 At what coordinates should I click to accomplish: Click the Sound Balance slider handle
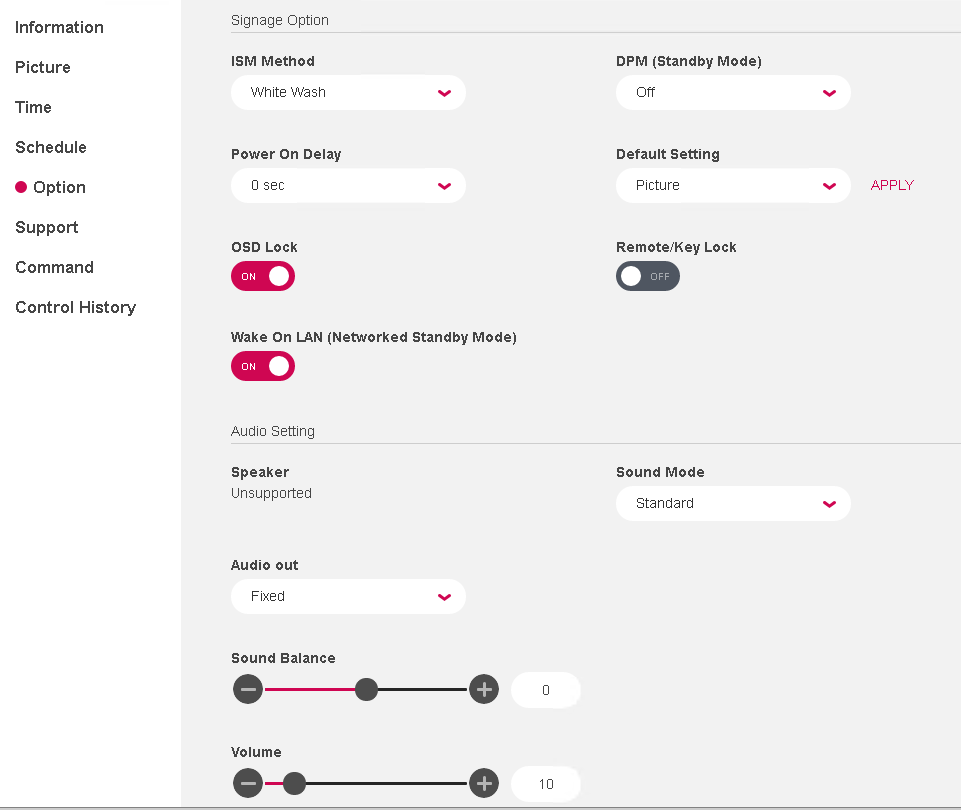[366, 689]
